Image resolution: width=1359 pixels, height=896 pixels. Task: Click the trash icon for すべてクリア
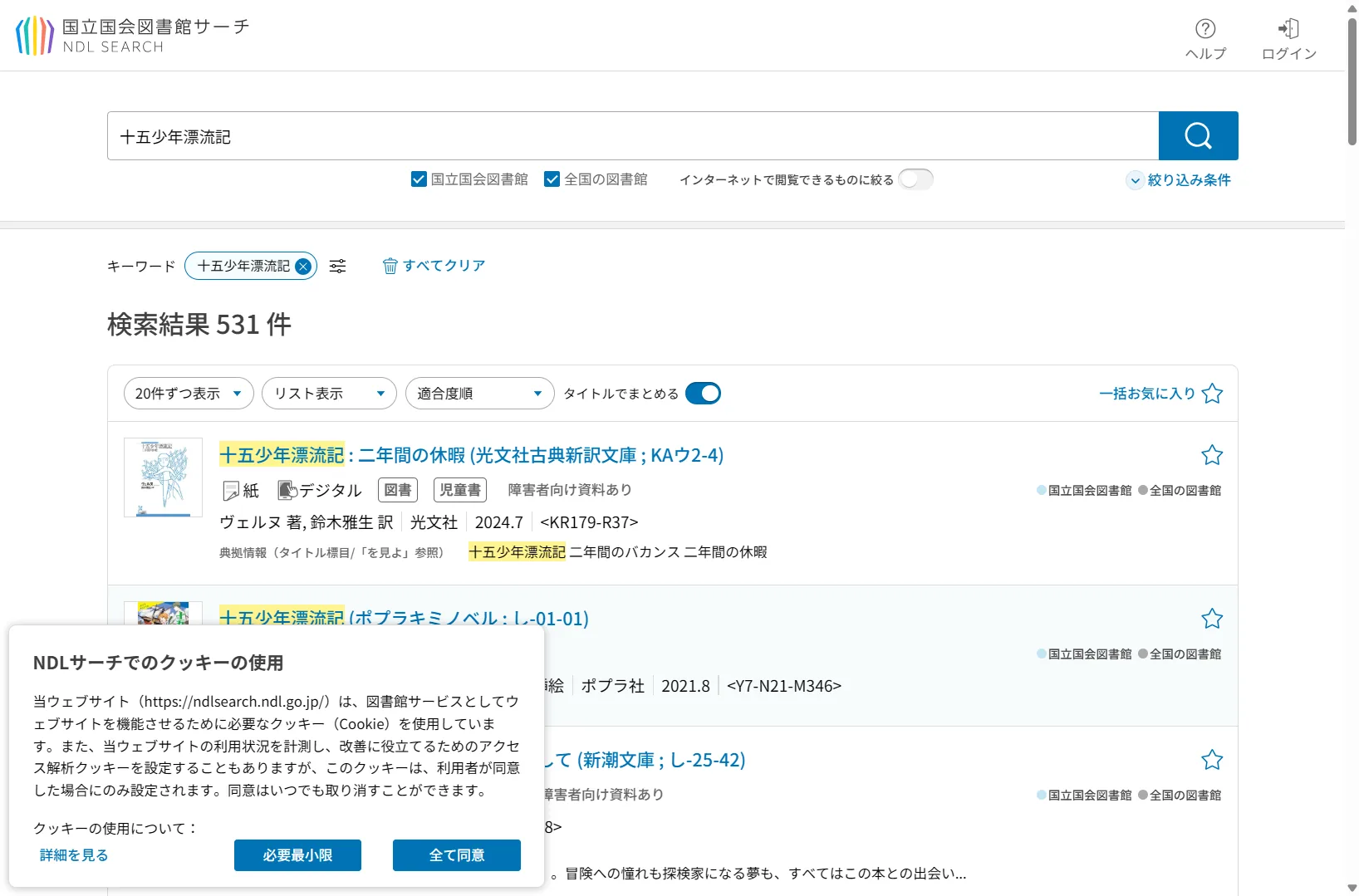click(390, 266)
